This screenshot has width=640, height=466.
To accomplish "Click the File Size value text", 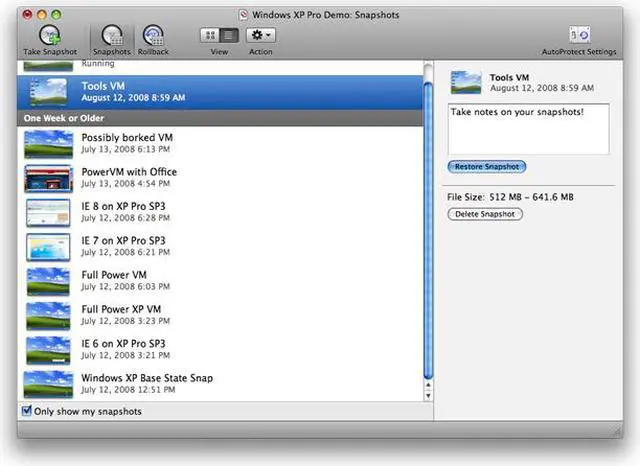I will click(x=531, y=197).
